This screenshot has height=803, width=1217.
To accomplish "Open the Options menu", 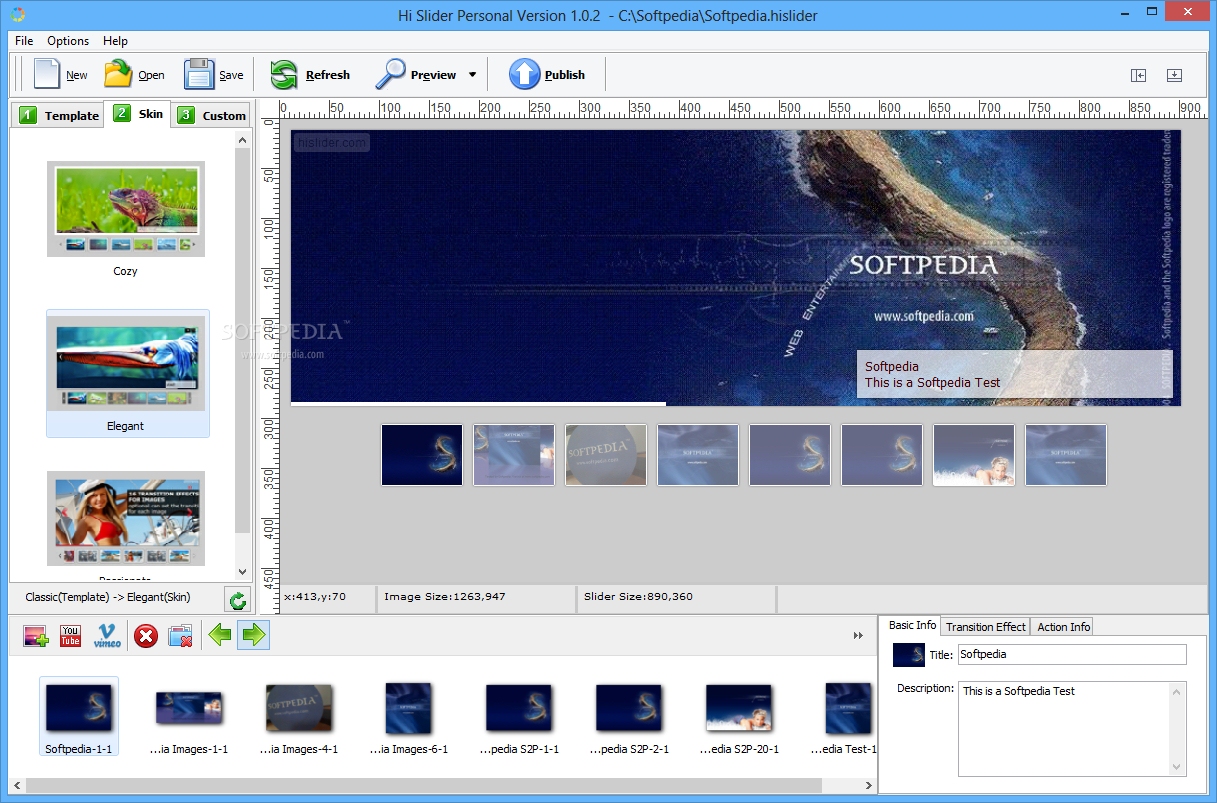I will 68,41.
